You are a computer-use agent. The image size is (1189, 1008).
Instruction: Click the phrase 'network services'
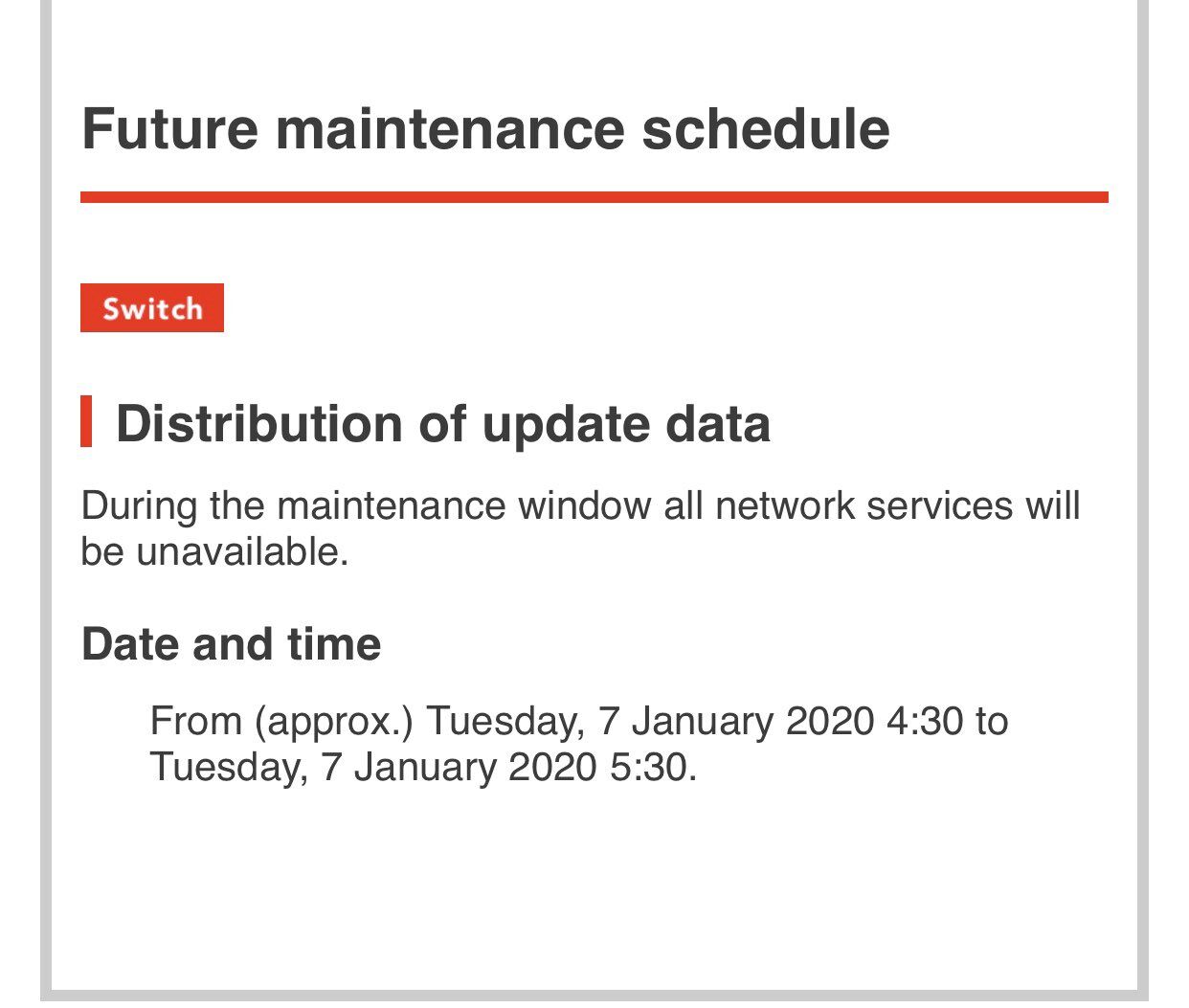click(863, 504)
